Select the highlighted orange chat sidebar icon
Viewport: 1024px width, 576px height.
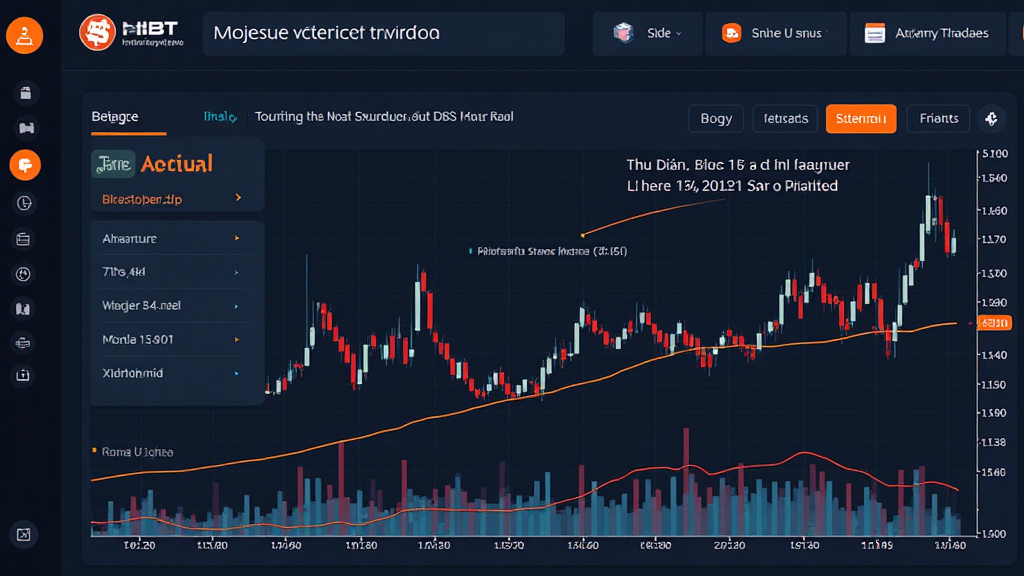(x=24, y=164)
